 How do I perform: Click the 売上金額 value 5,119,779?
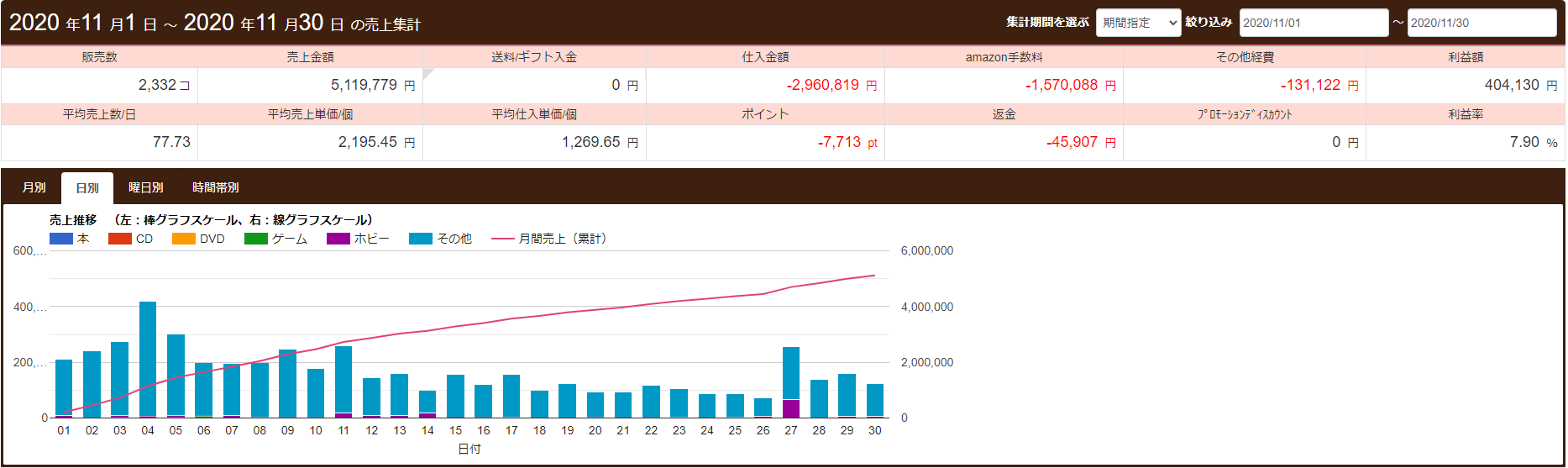[x=364, y=85]
